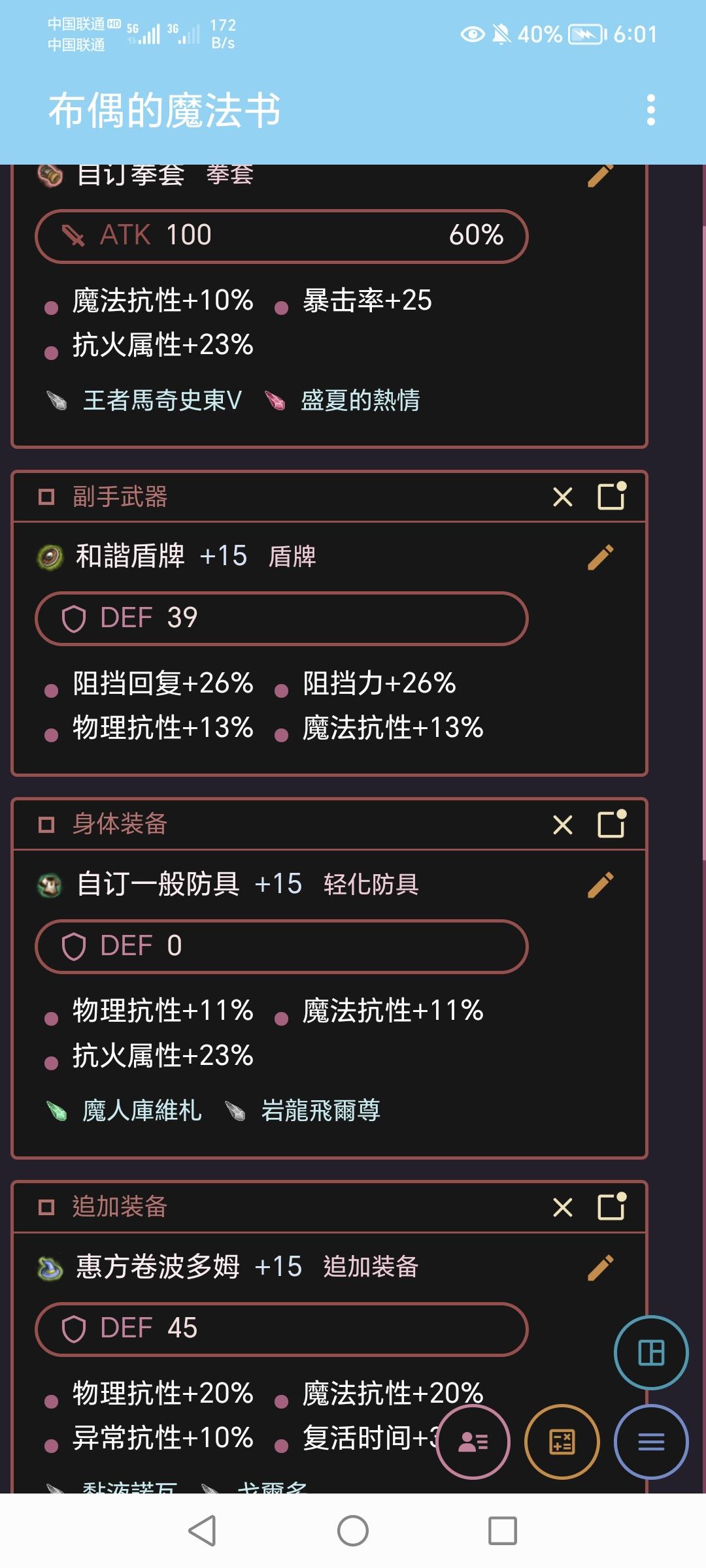Viewport: 706px width, 1568px height.
Task: Open the character list floating button
Action: pyautogui.click(x=473, y=1441)
